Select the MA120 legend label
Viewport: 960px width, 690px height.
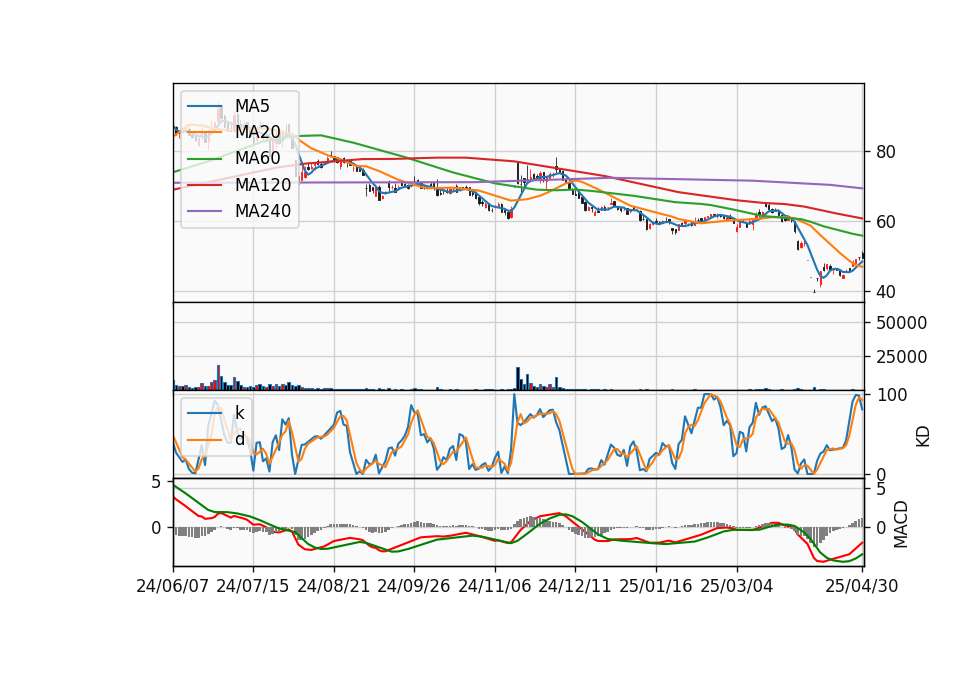click(263, 185)
